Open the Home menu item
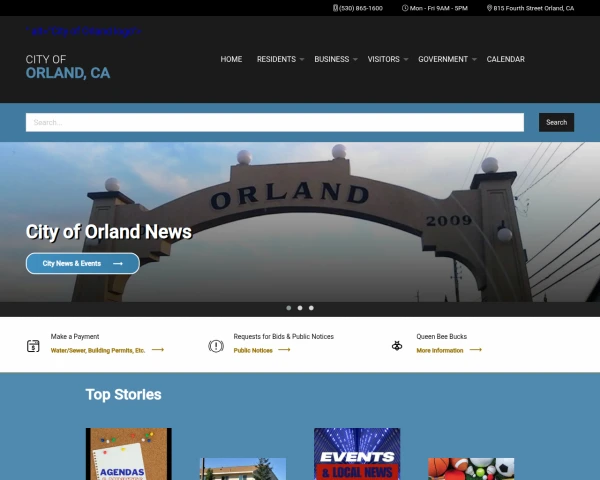Screen dimensions: 600x480 [231, 59]
